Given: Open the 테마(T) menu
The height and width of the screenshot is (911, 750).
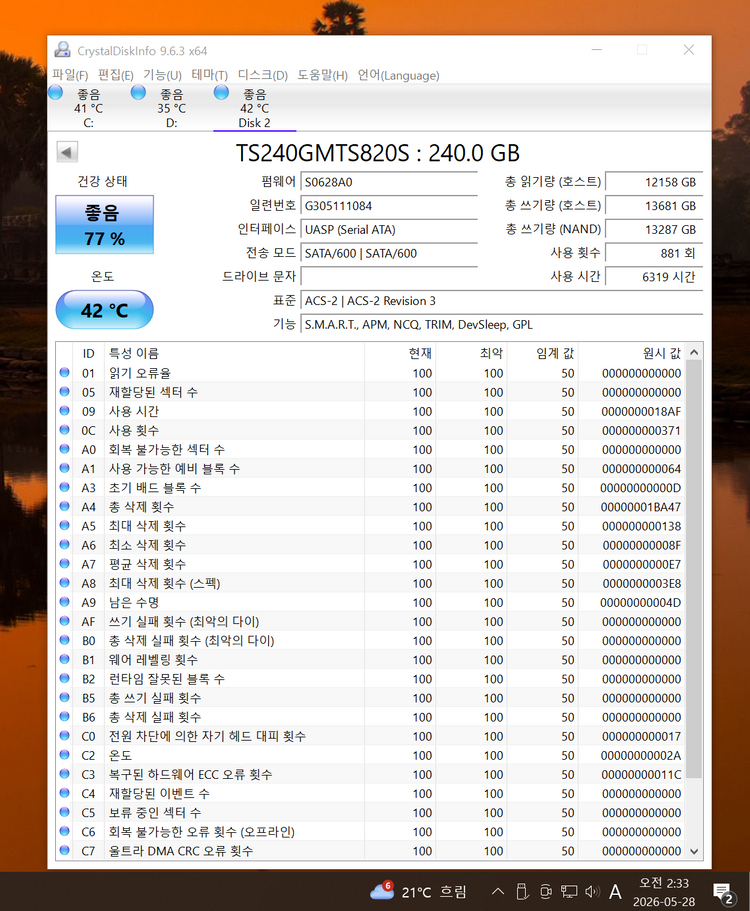Looking at the screenshot, I should point(209,76).
